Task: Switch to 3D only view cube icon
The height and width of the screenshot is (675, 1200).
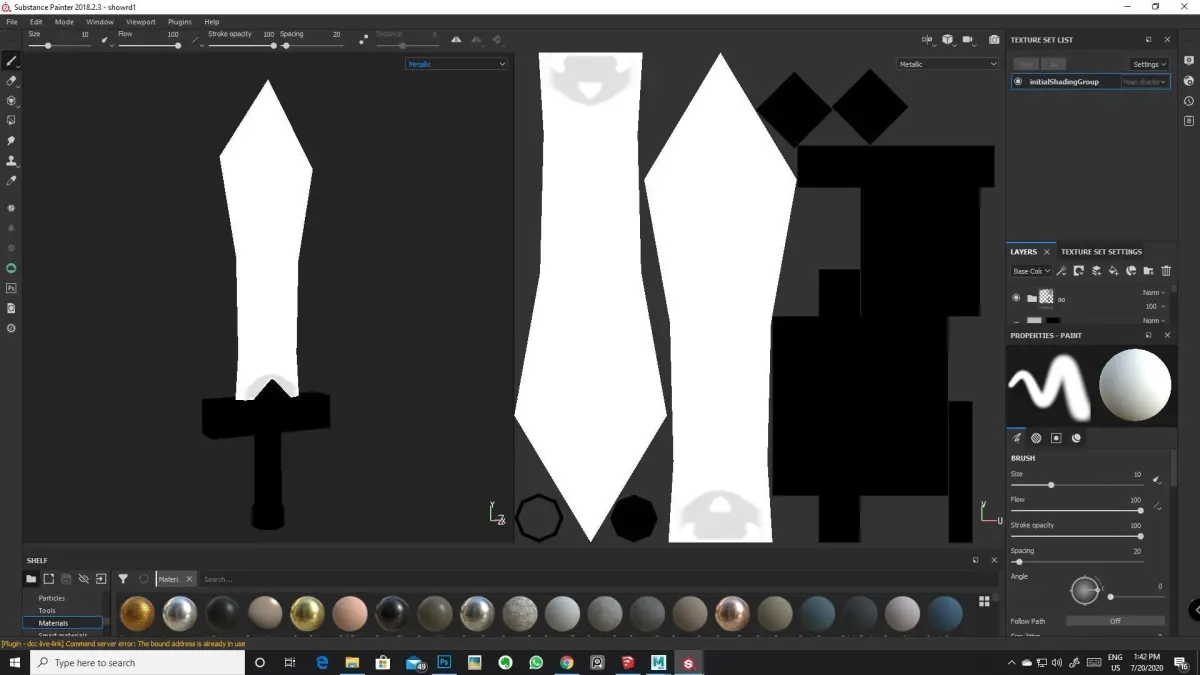Action: point(947,40)
